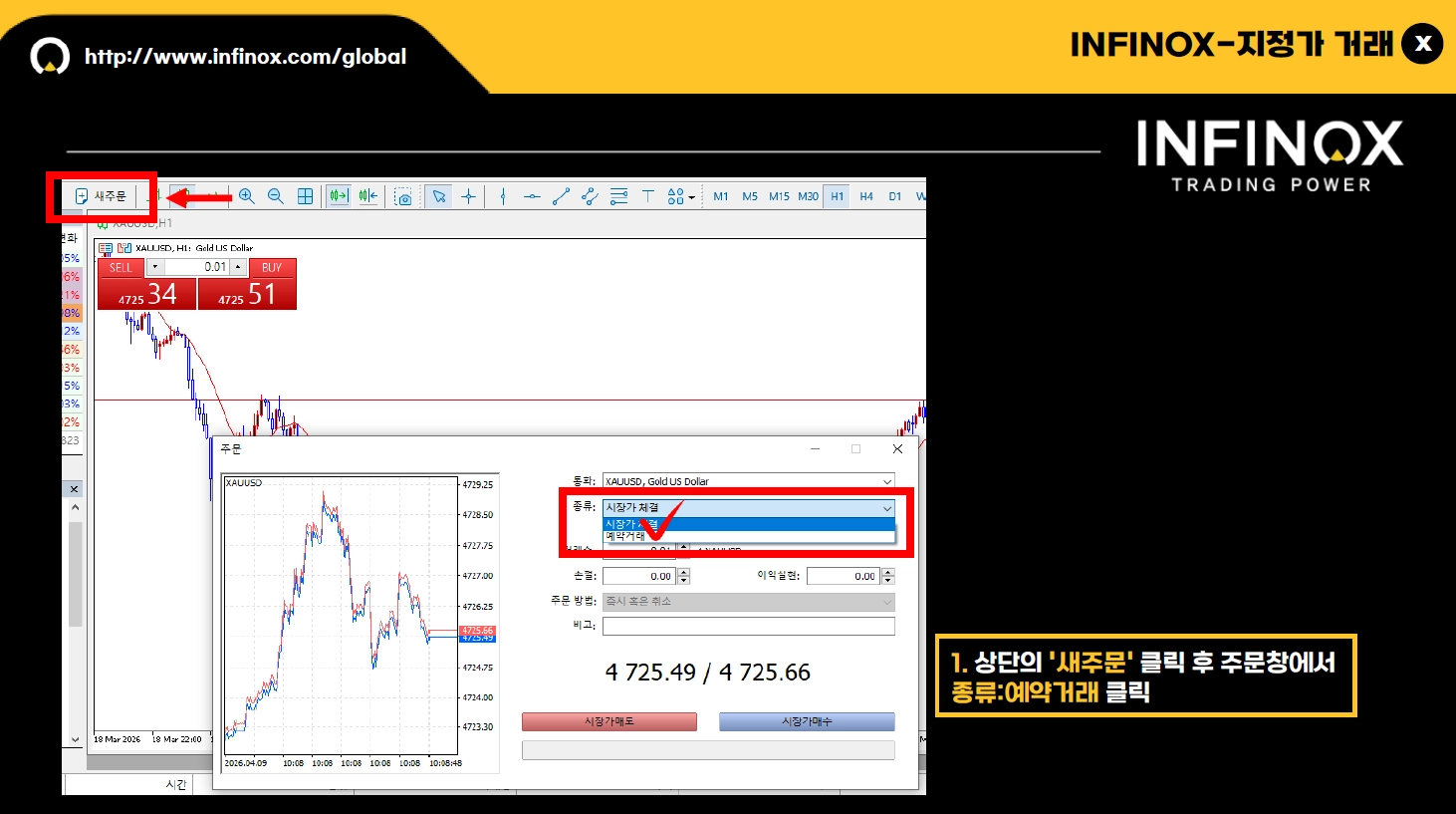Select 예약거래 in type list
This screenshot has width=1456, height=814.
point(748,536)
